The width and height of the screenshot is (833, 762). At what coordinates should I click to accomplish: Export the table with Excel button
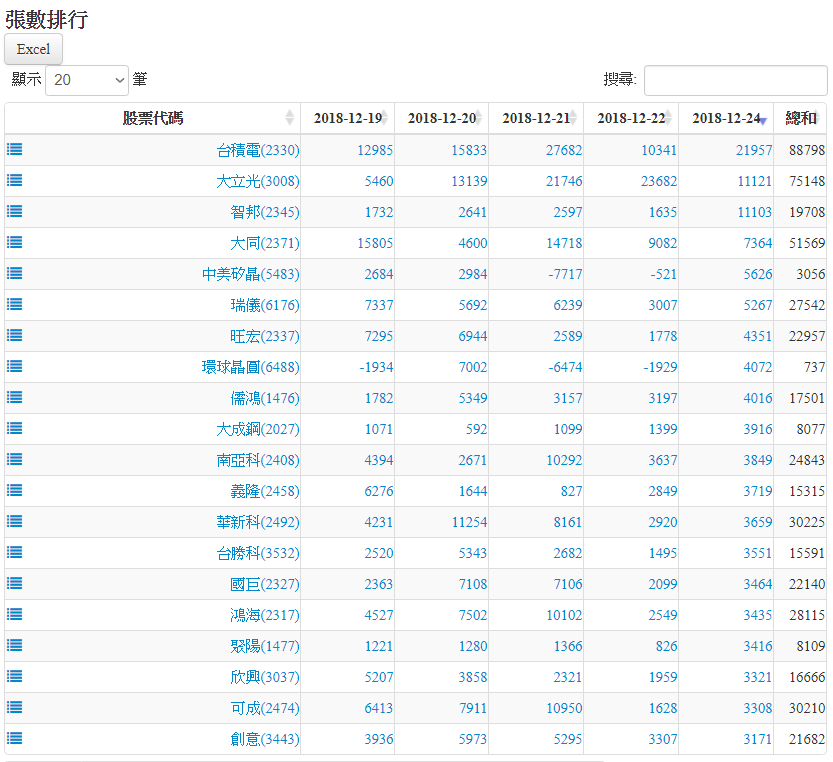tap(33, 49)
